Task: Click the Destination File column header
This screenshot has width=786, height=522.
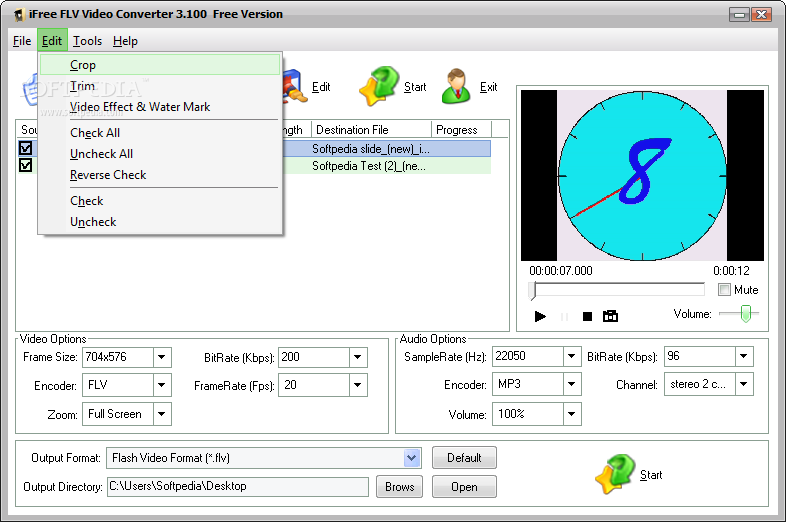Action: click(x=371, y=130)
